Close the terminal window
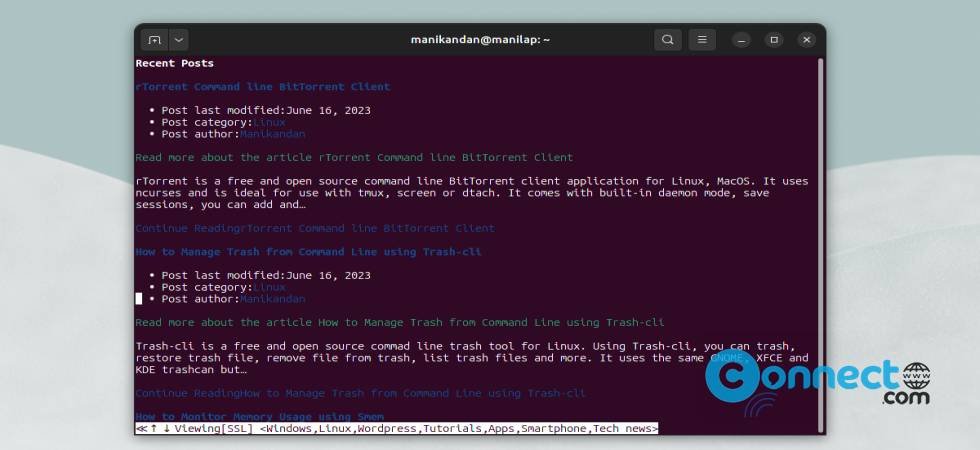 click(x=806, y=40)
